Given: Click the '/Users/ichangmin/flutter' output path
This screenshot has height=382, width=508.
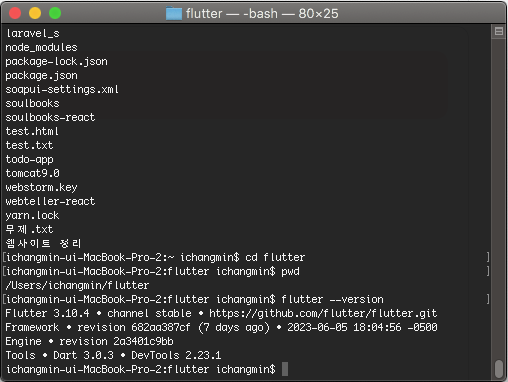Looking at the screenshot, I should click(x=77, y=285).
